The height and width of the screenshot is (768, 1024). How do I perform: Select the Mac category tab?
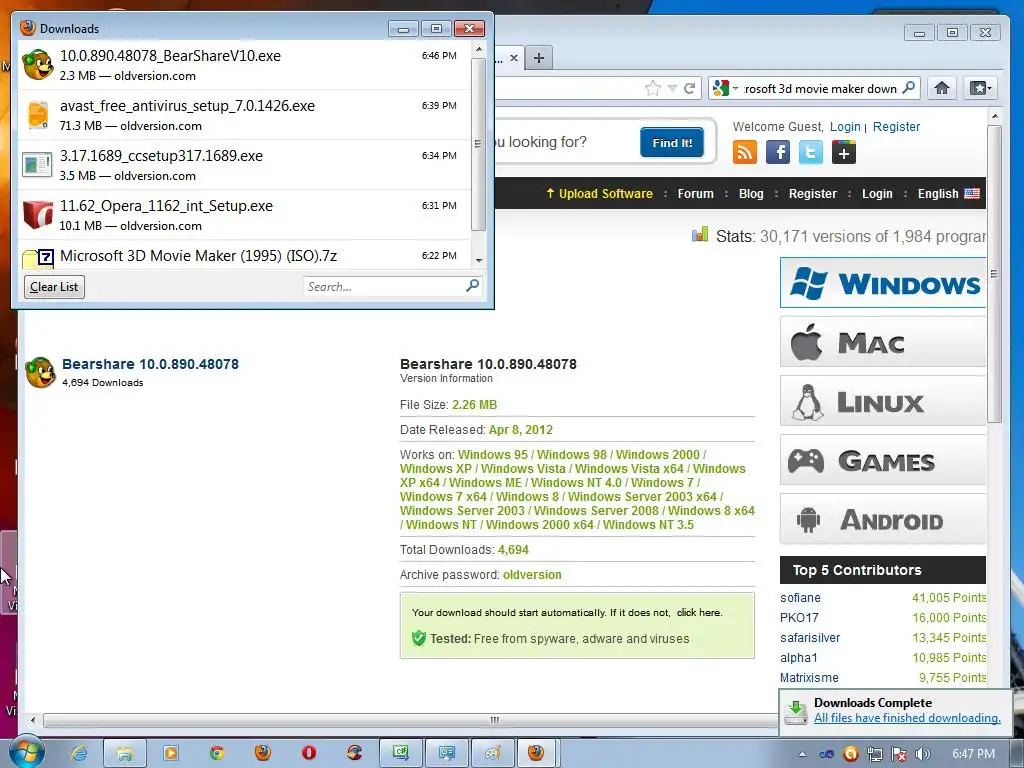click(883, 342)
